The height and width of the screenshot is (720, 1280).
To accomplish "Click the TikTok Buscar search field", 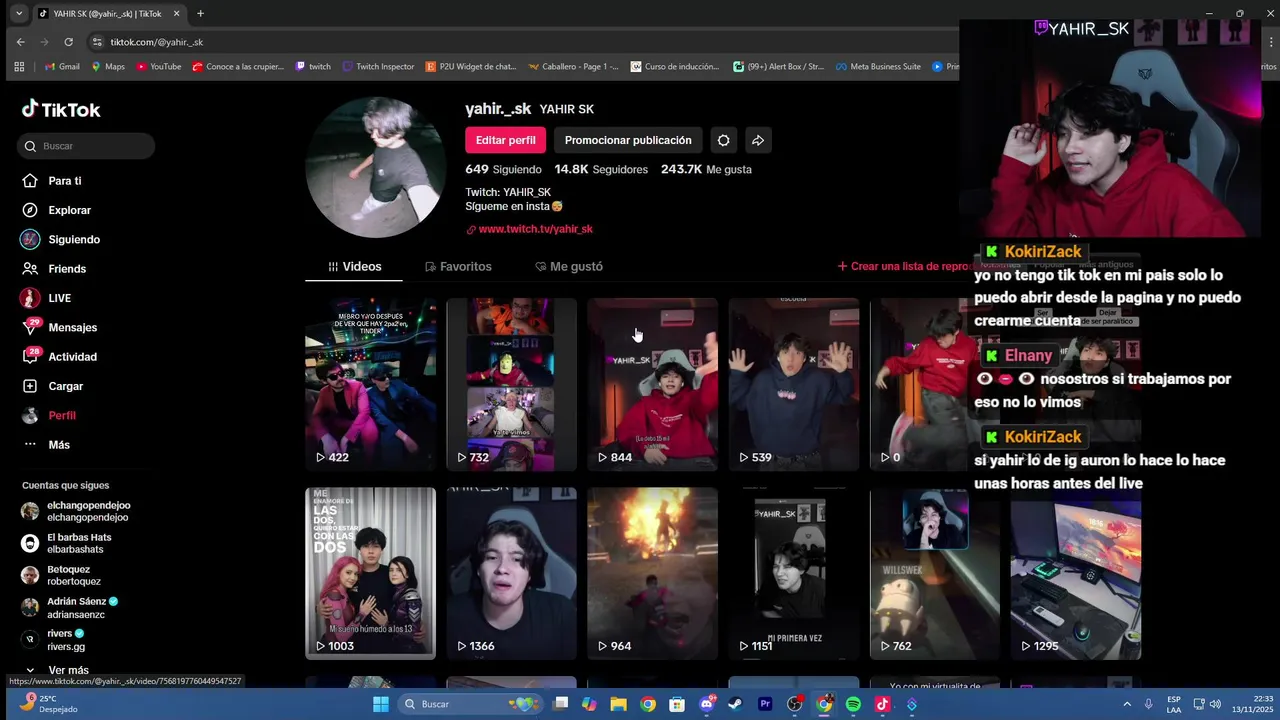I will [86, 146].
